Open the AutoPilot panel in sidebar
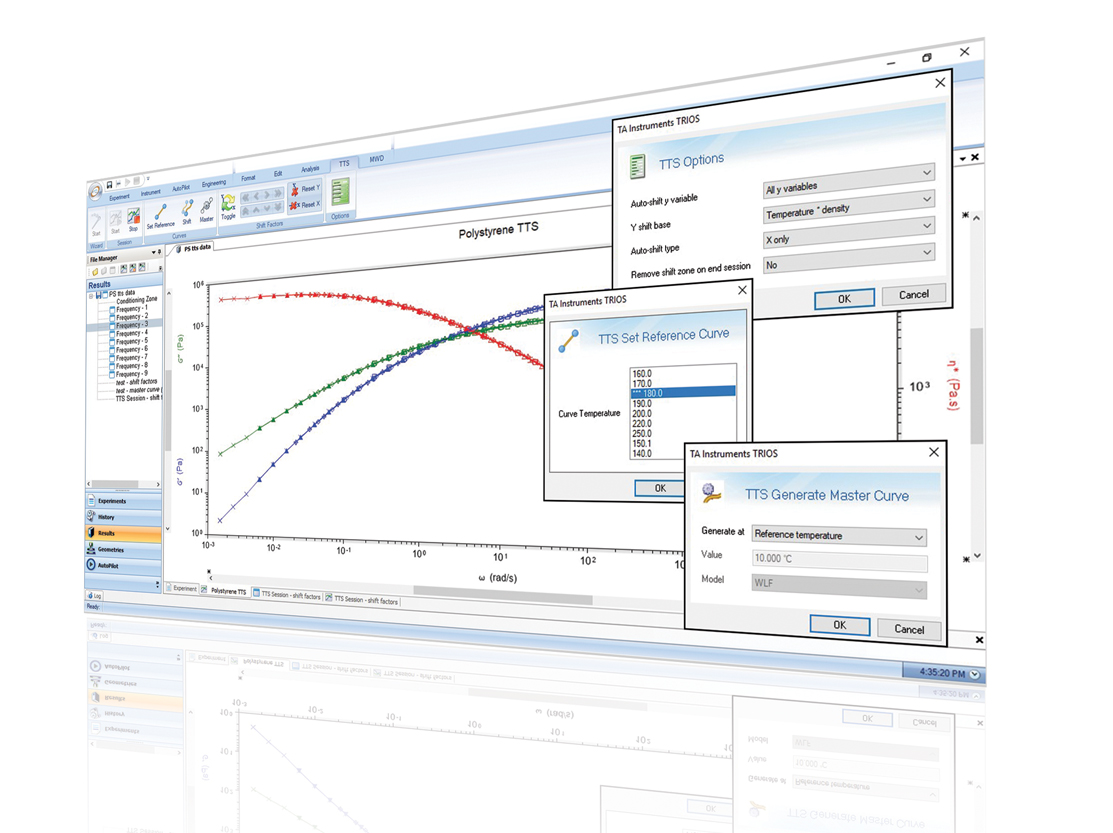This screenshot has height=833, width=1113. (124, 566)
